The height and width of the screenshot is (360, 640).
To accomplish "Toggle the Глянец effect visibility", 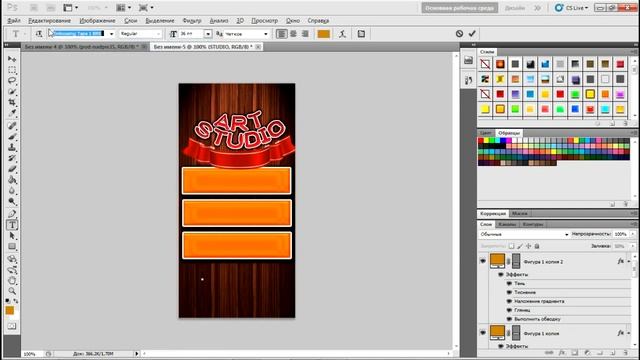I will pos(509,310).
